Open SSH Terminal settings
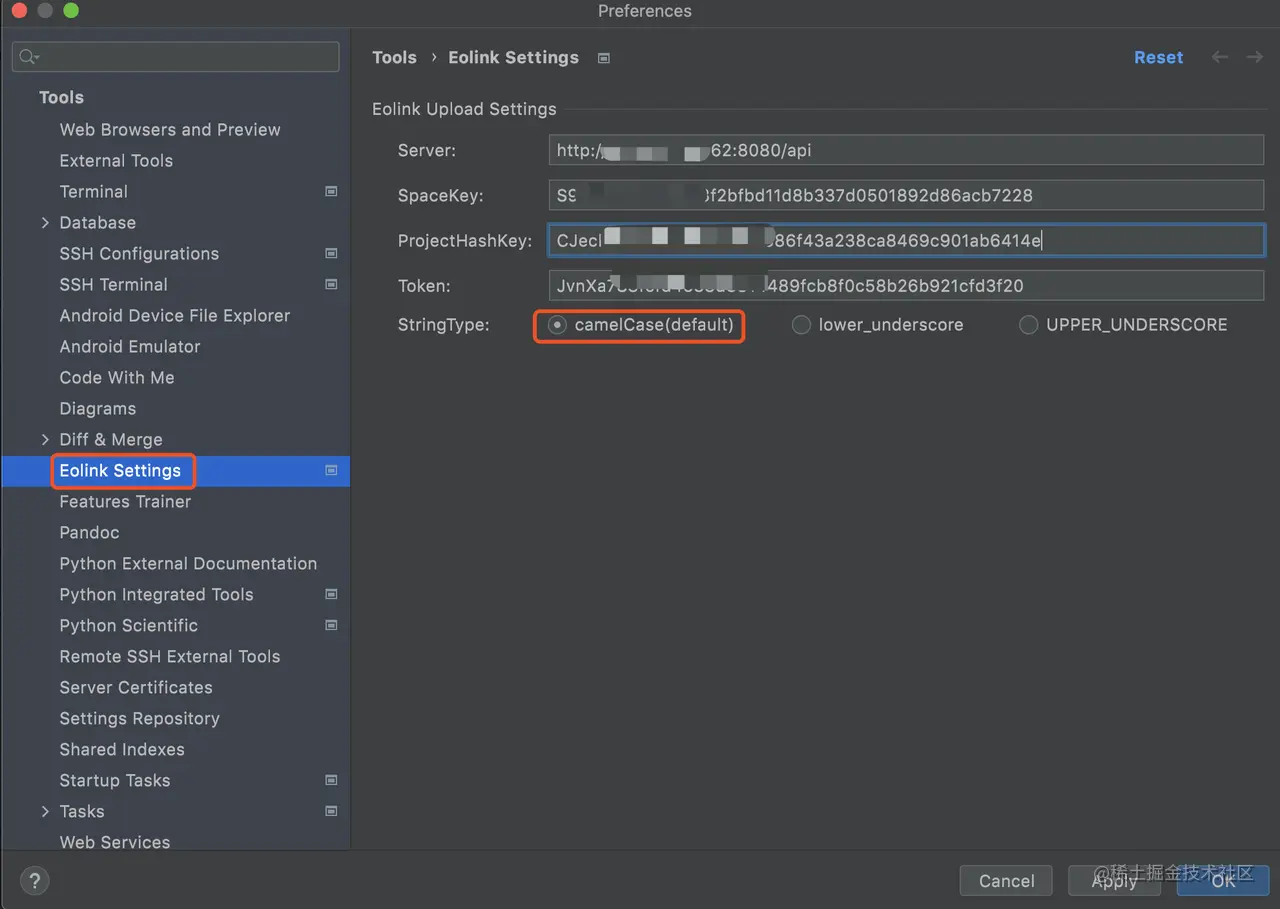The width and height of the screenshot is (1280, 909). 114,284
